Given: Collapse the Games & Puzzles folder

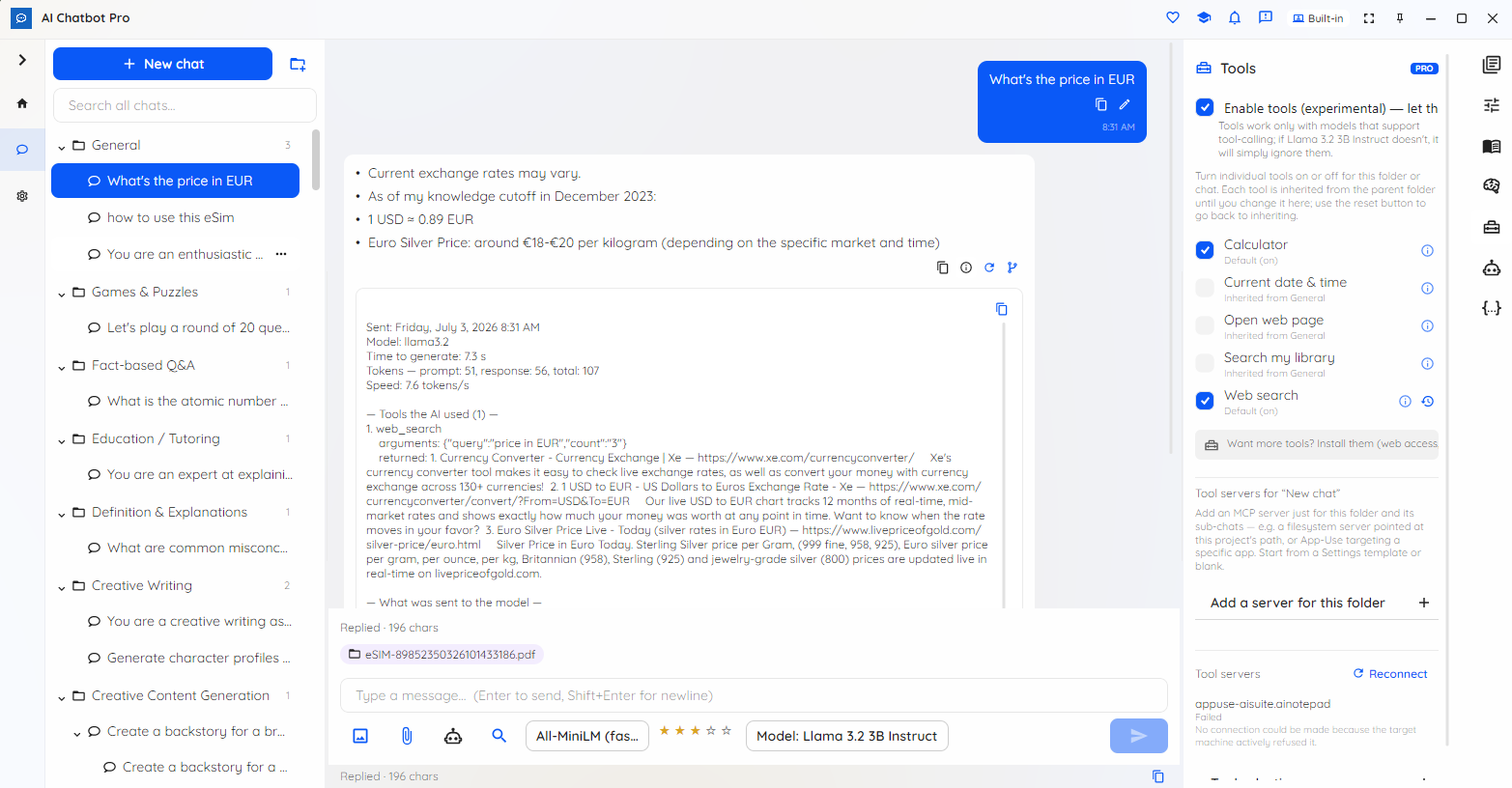Looking at the screenshot, I should [x=62, y=293].
